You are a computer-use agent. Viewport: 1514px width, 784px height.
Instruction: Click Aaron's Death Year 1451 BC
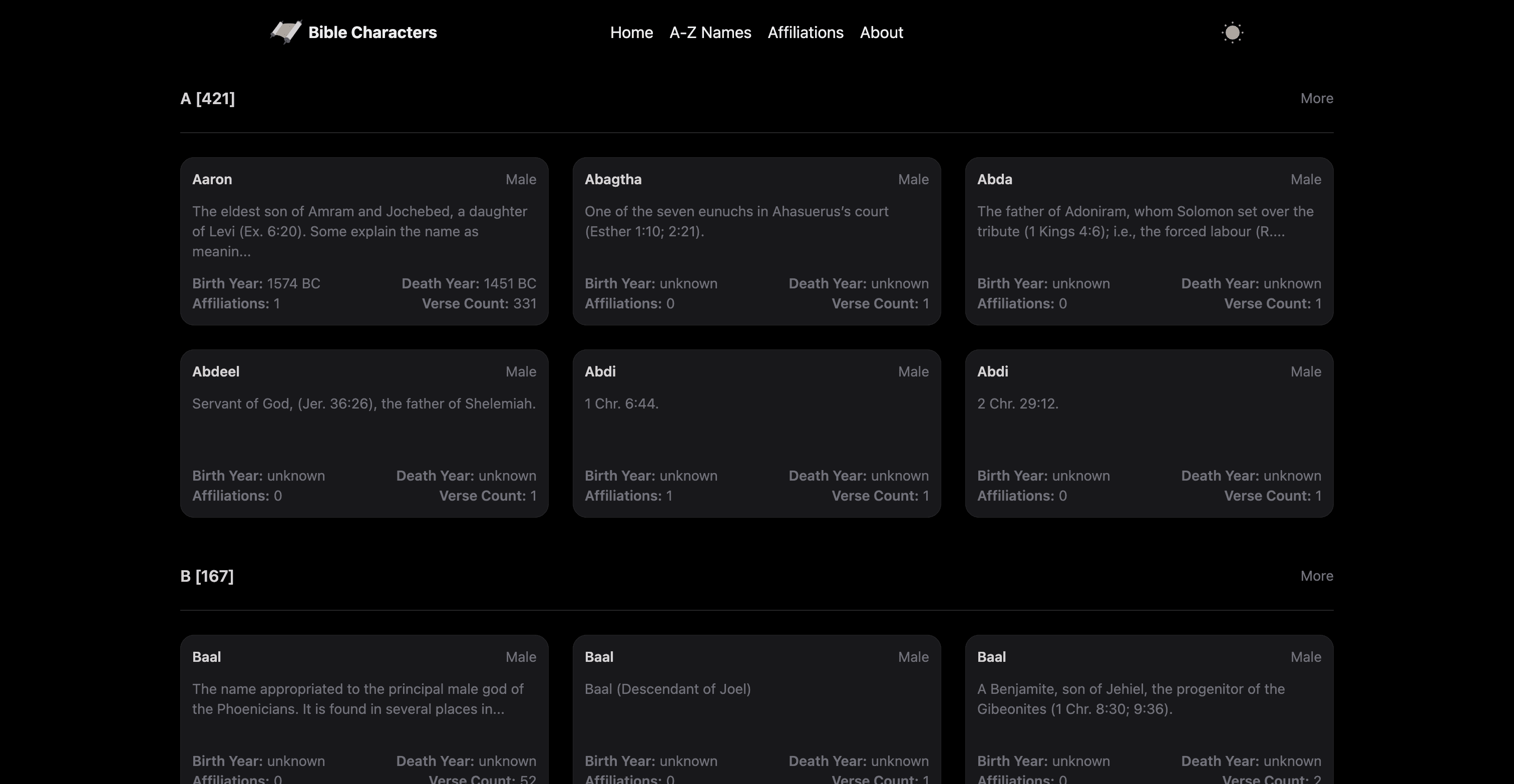[x=469, y=283]
